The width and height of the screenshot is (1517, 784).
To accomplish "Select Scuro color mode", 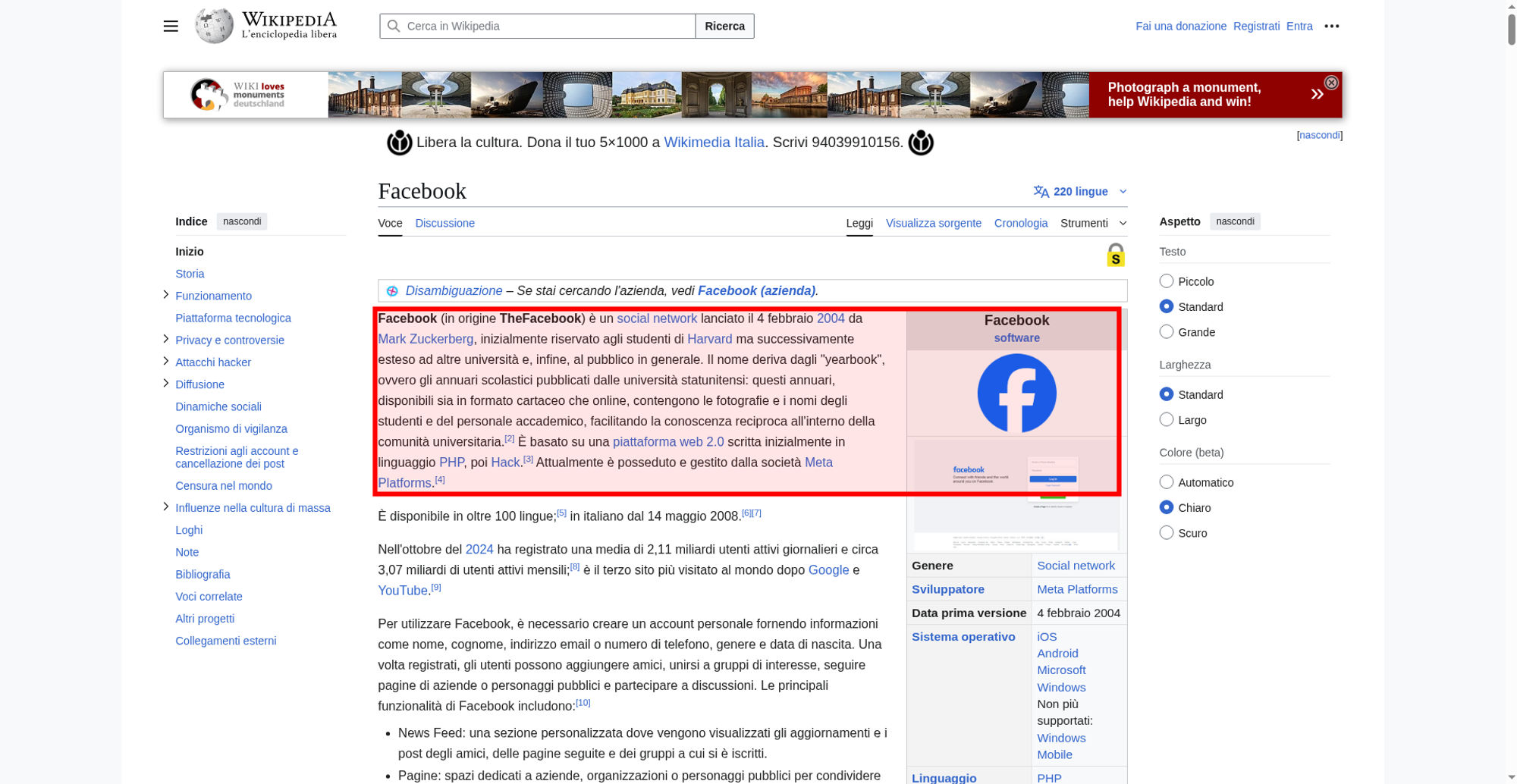I will 1167,533.
